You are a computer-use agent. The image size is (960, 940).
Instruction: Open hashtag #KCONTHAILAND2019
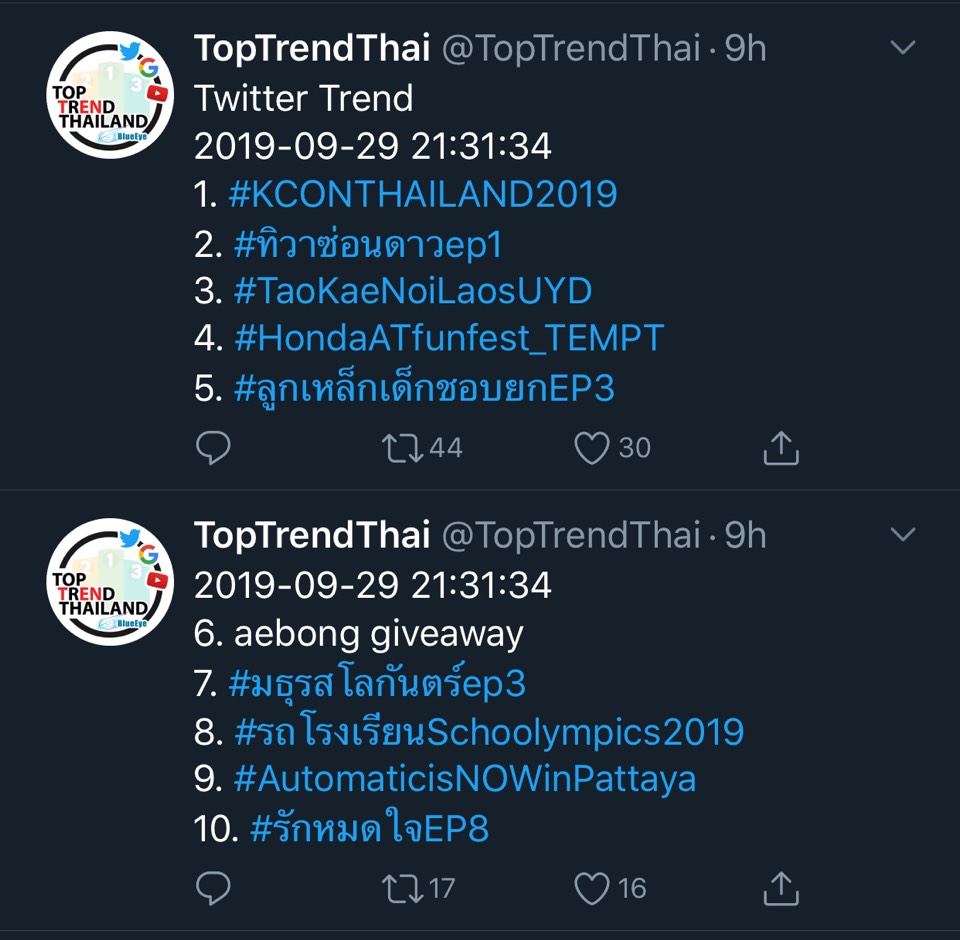point(423,194)
